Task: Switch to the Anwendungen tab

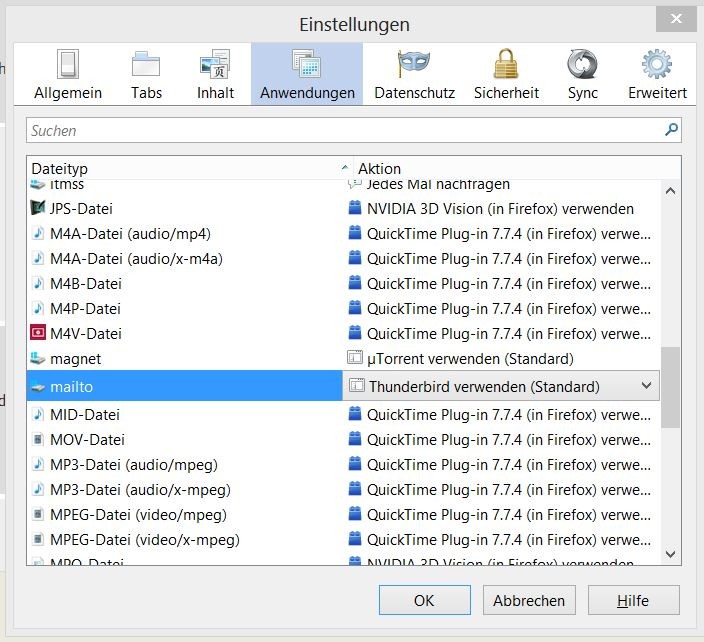Action: 307,75
